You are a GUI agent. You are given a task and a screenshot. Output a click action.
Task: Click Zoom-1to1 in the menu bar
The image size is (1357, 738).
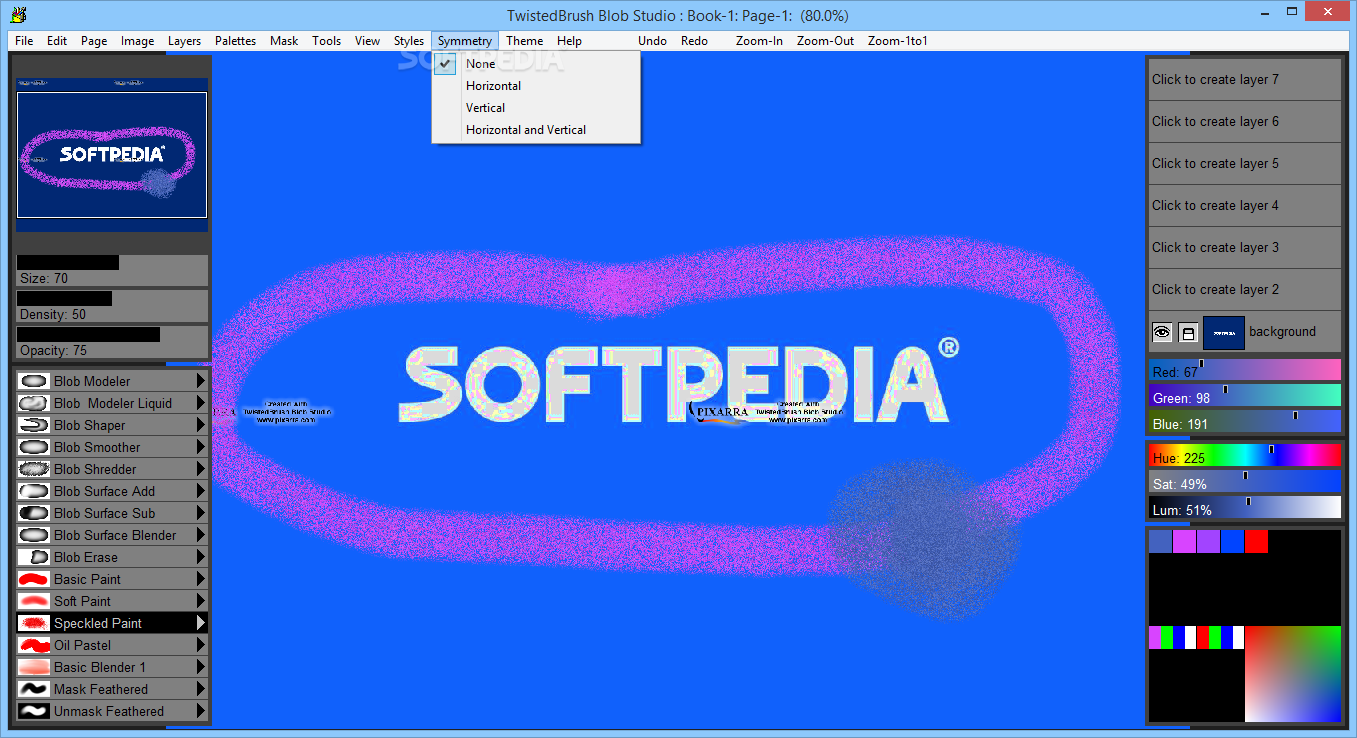(898, 41)
